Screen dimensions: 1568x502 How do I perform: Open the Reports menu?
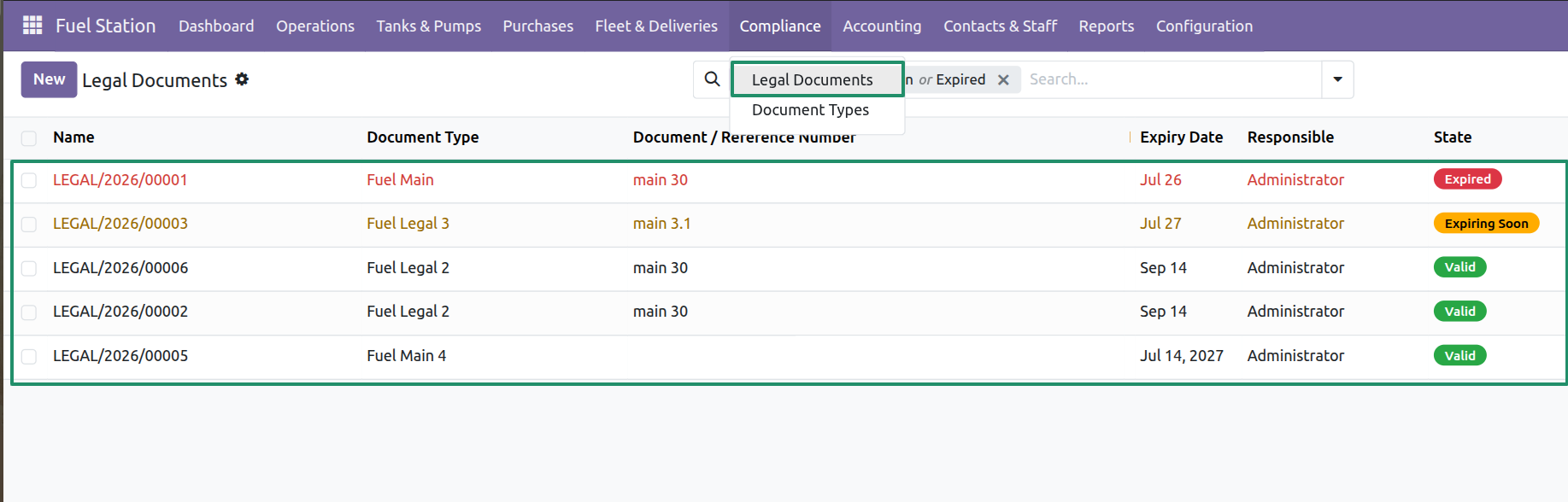point(1107,26)
